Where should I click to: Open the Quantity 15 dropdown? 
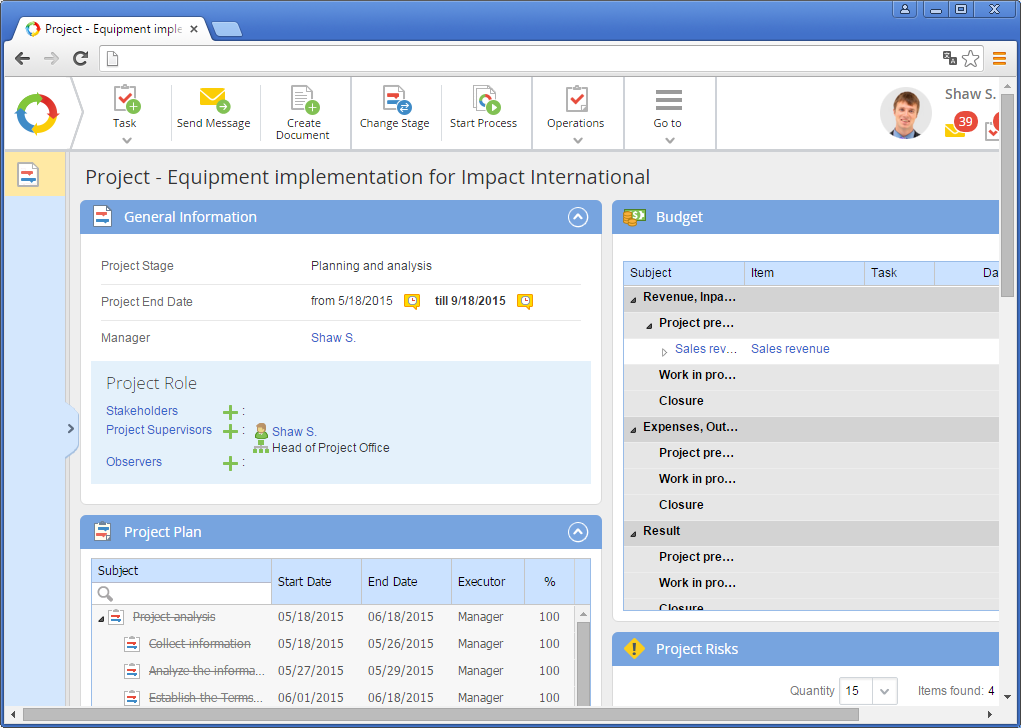884,691
